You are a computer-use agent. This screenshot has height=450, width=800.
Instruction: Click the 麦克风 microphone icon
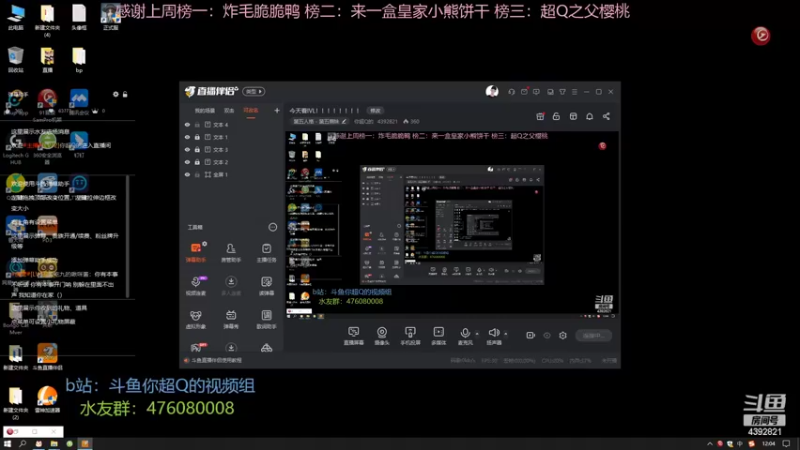tap(465, 333)
